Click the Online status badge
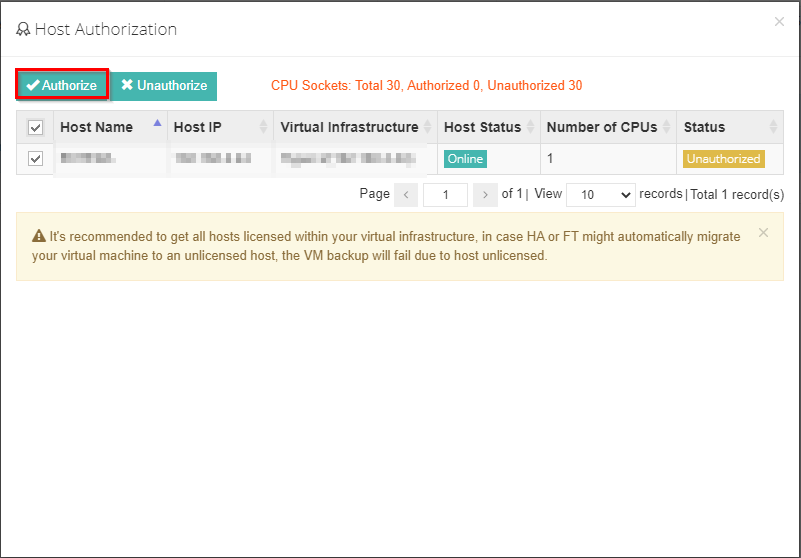The image size is (801, 558). 465,159
